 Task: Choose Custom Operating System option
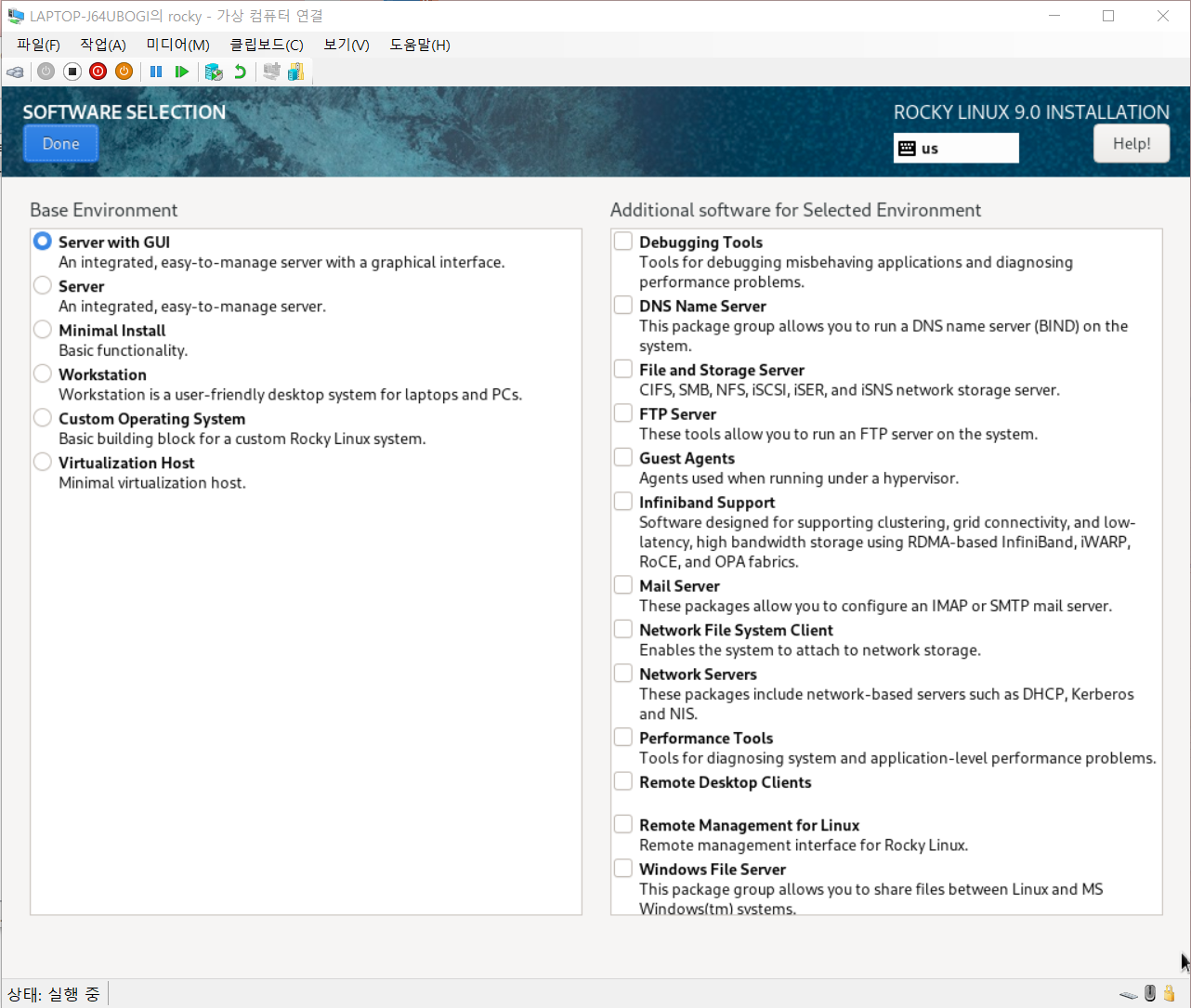point(43,418)
